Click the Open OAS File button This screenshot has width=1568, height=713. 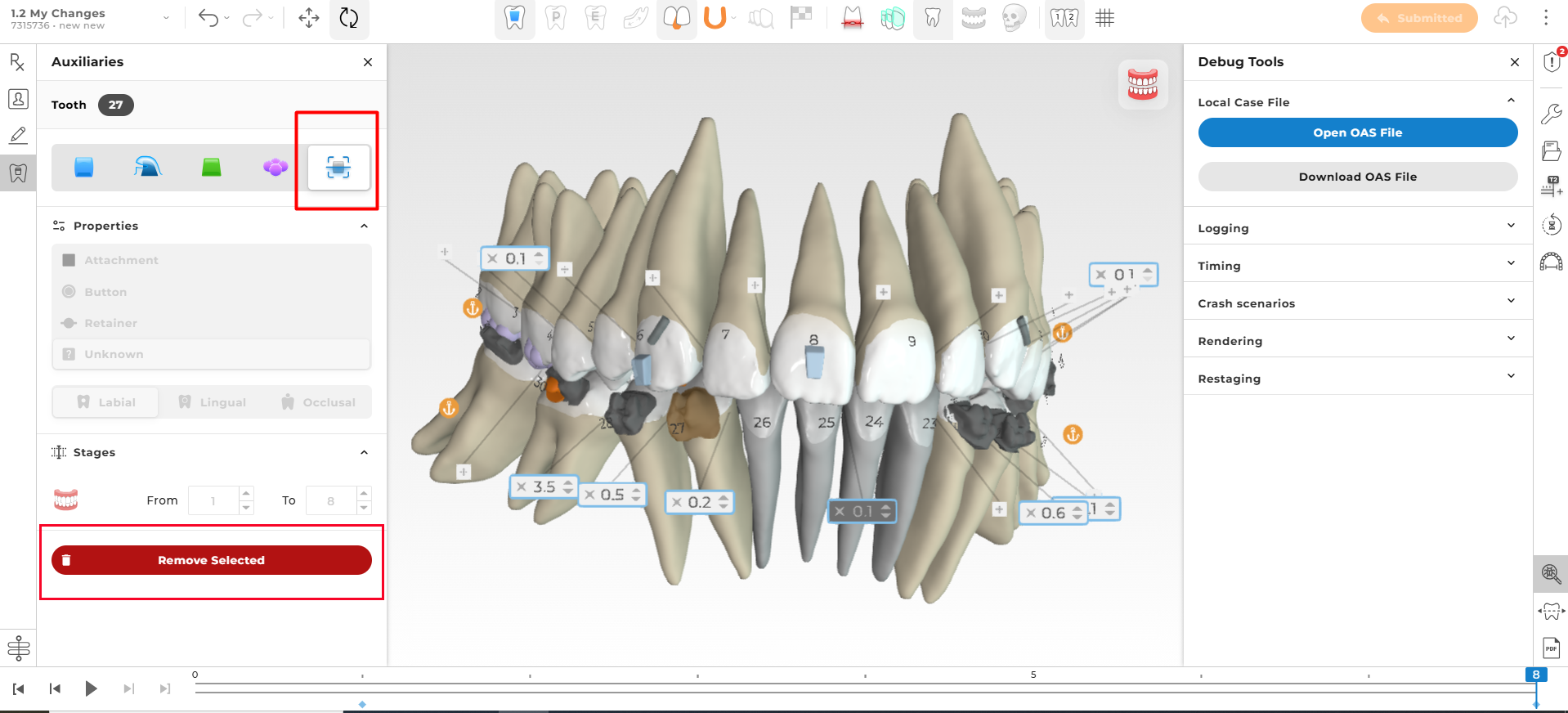click(1357, 132)
